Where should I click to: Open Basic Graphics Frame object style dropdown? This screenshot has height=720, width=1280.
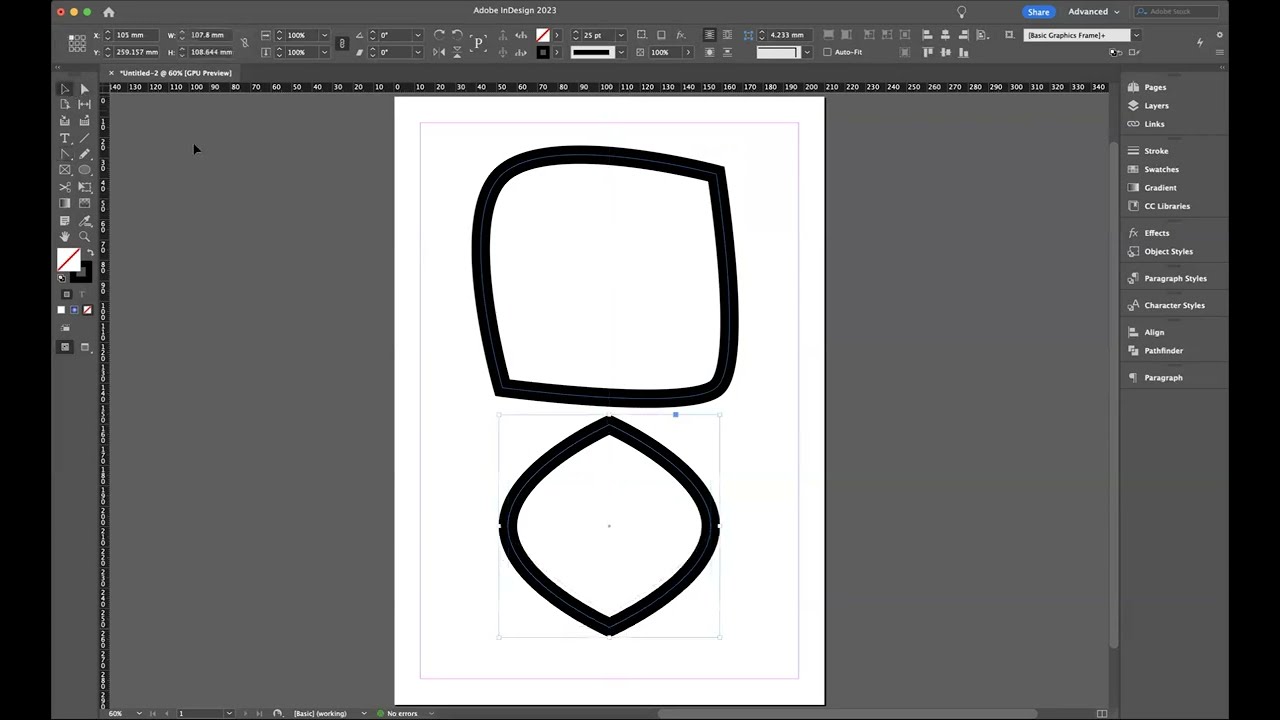pyautogui.click(x=1136, y=35)
